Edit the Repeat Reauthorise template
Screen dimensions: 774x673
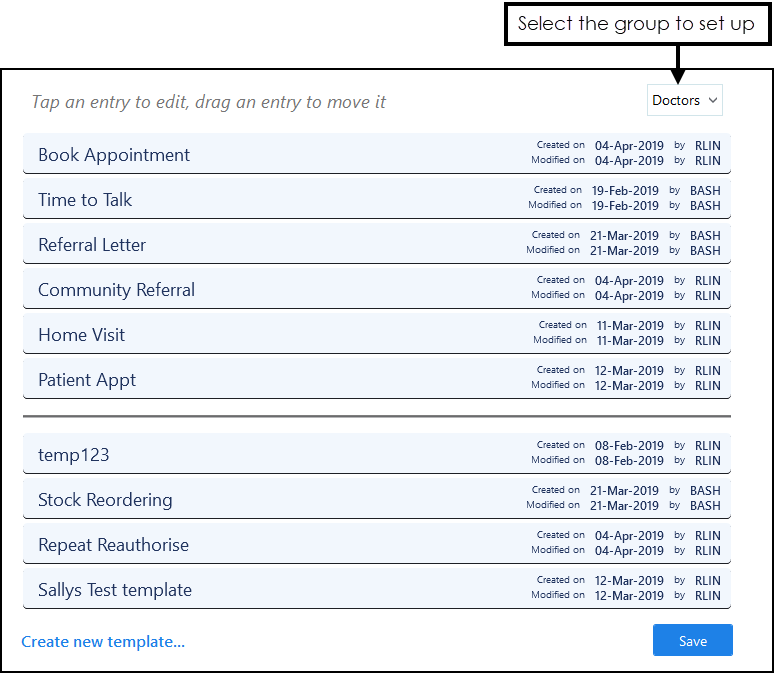377,543
